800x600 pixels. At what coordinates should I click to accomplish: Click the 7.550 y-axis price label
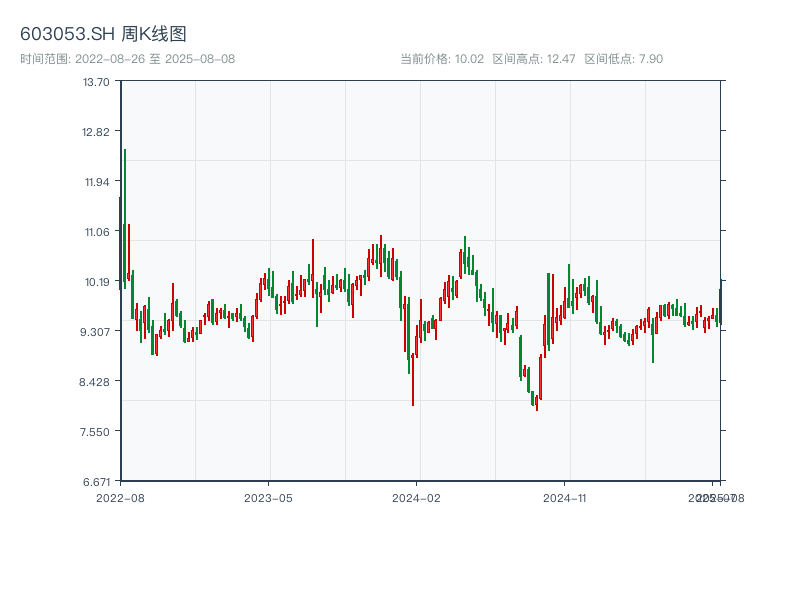point(96,432)
